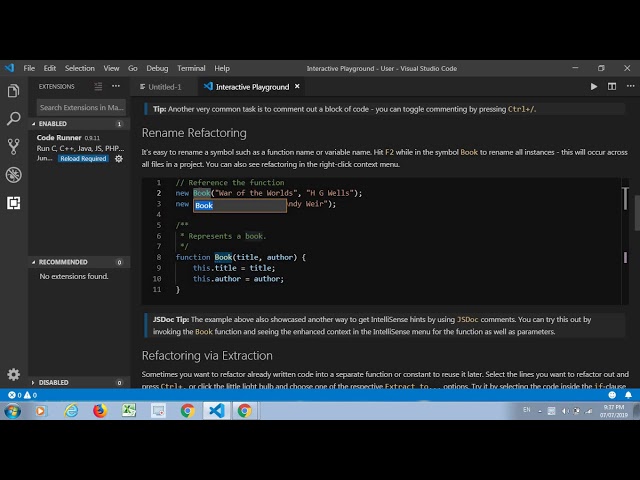Click the EXTENSIONS panel title
Viewport: 640px width, 480px height.
56,87
